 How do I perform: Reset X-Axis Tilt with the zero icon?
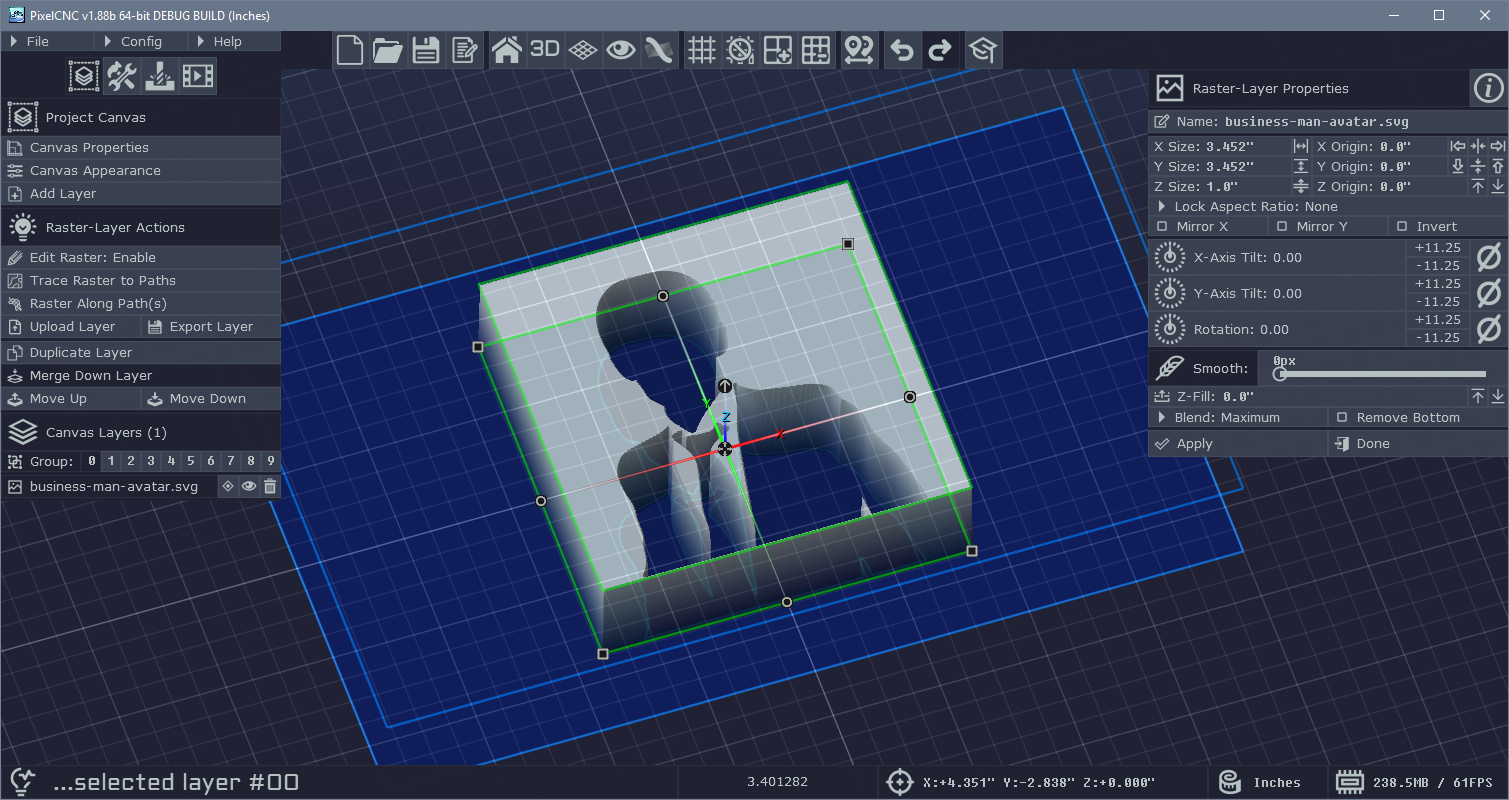1488,257
